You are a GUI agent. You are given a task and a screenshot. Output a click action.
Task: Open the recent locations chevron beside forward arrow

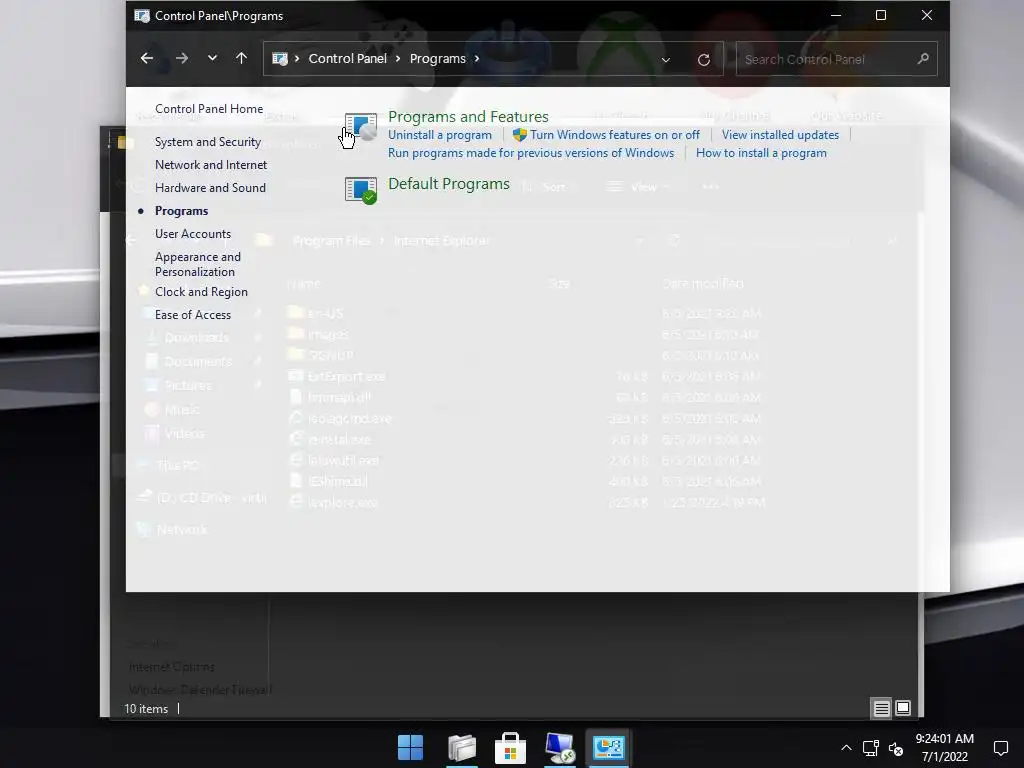212,58
